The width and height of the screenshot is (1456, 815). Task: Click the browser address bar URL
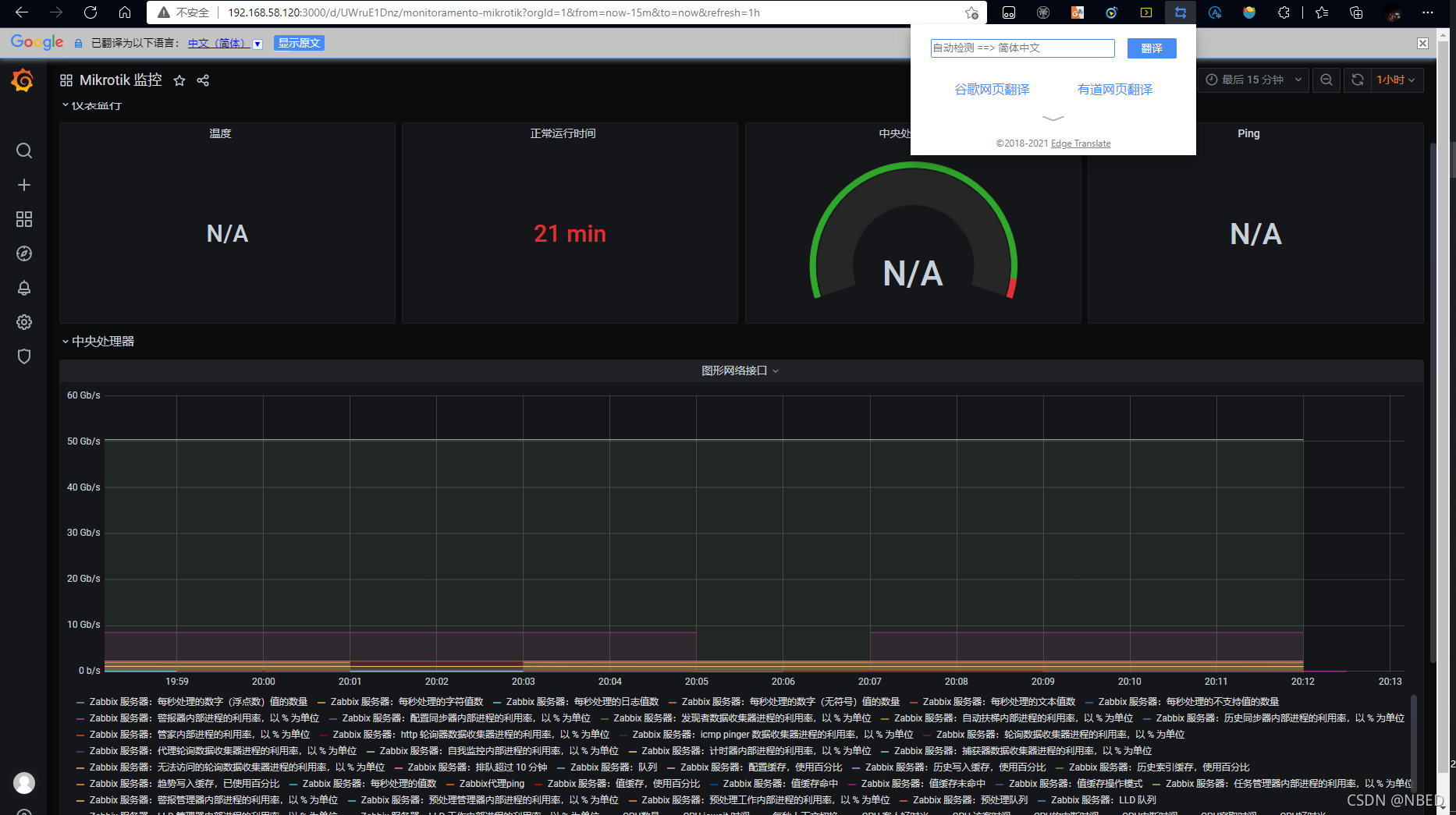pos(494,12)
